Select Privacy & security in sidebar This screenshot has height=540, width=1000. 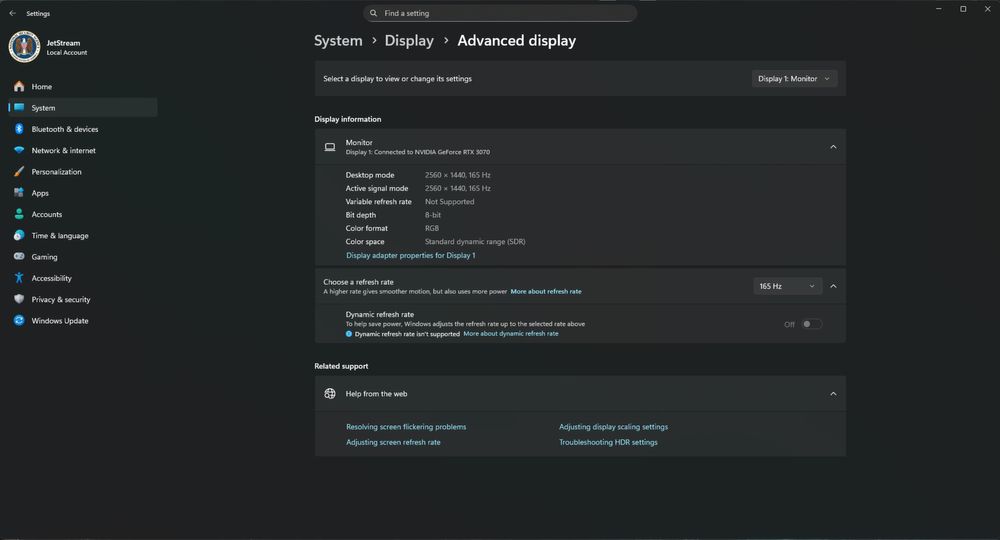(x=83, y=299)
